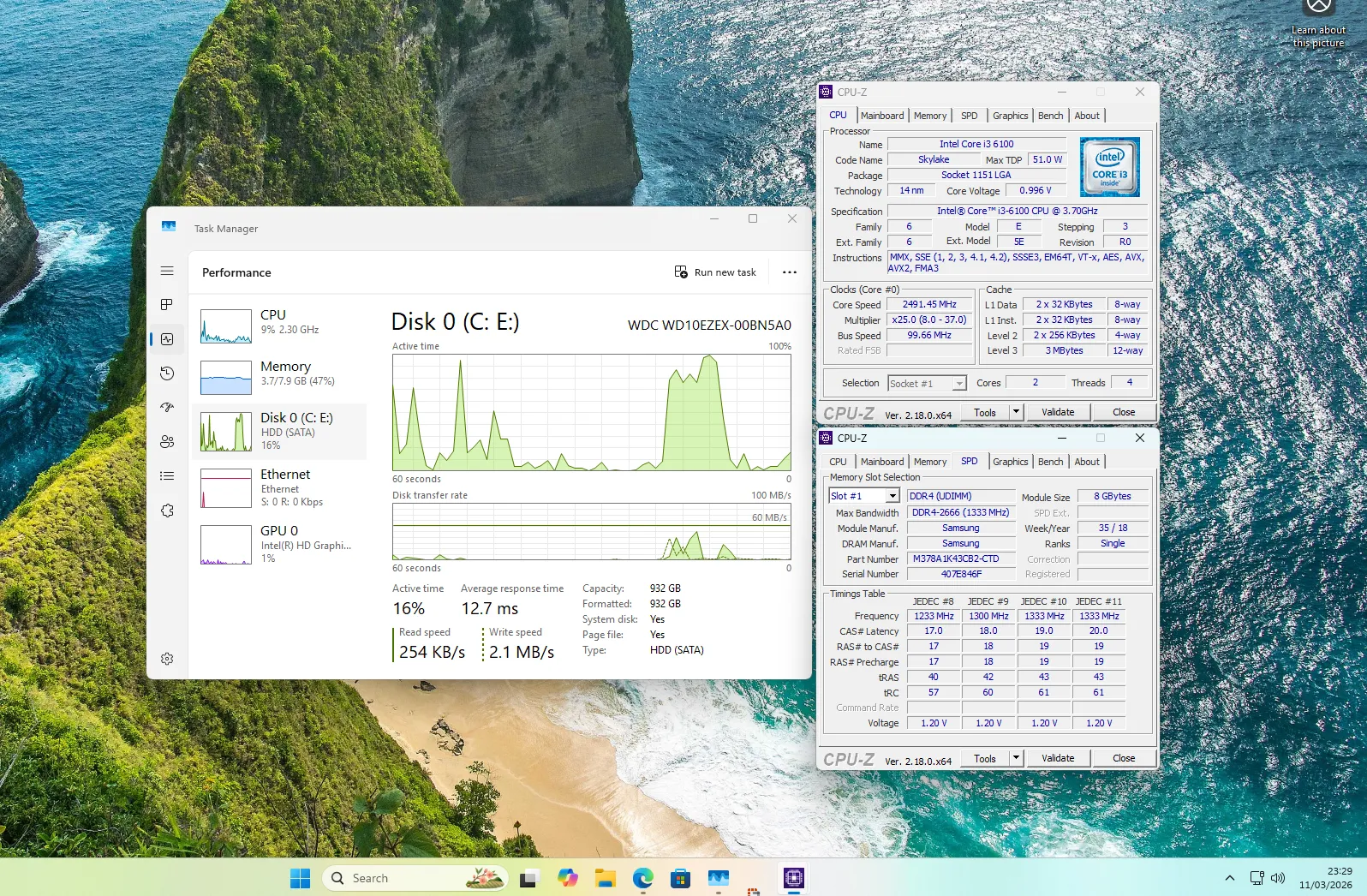Image resolution: width=1367 pixels, height=896 pixels.
Task: Open the Users page in Task Manager sidebar
Action: coord(167,442)
